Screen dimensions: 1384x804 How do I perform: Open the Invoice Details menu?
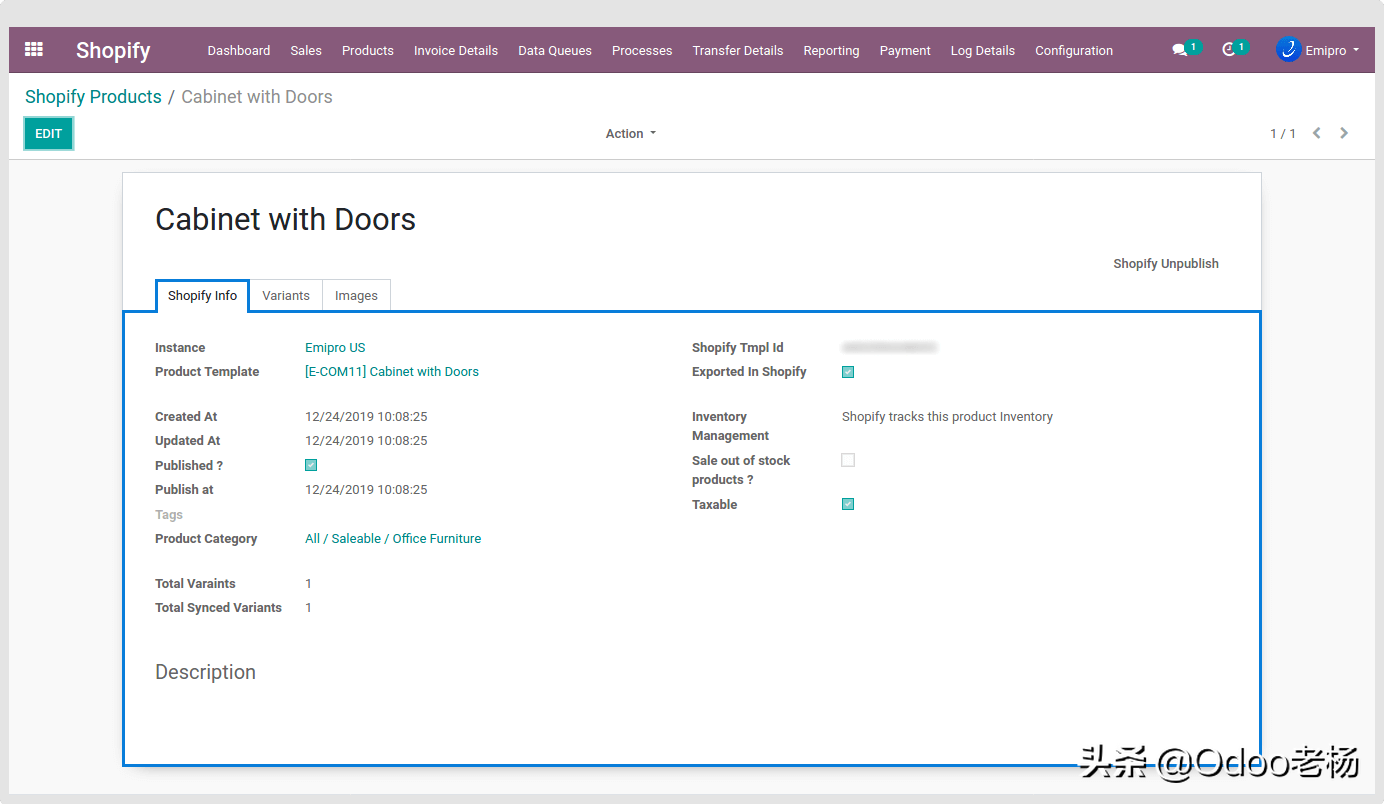[x=456, y=50]
